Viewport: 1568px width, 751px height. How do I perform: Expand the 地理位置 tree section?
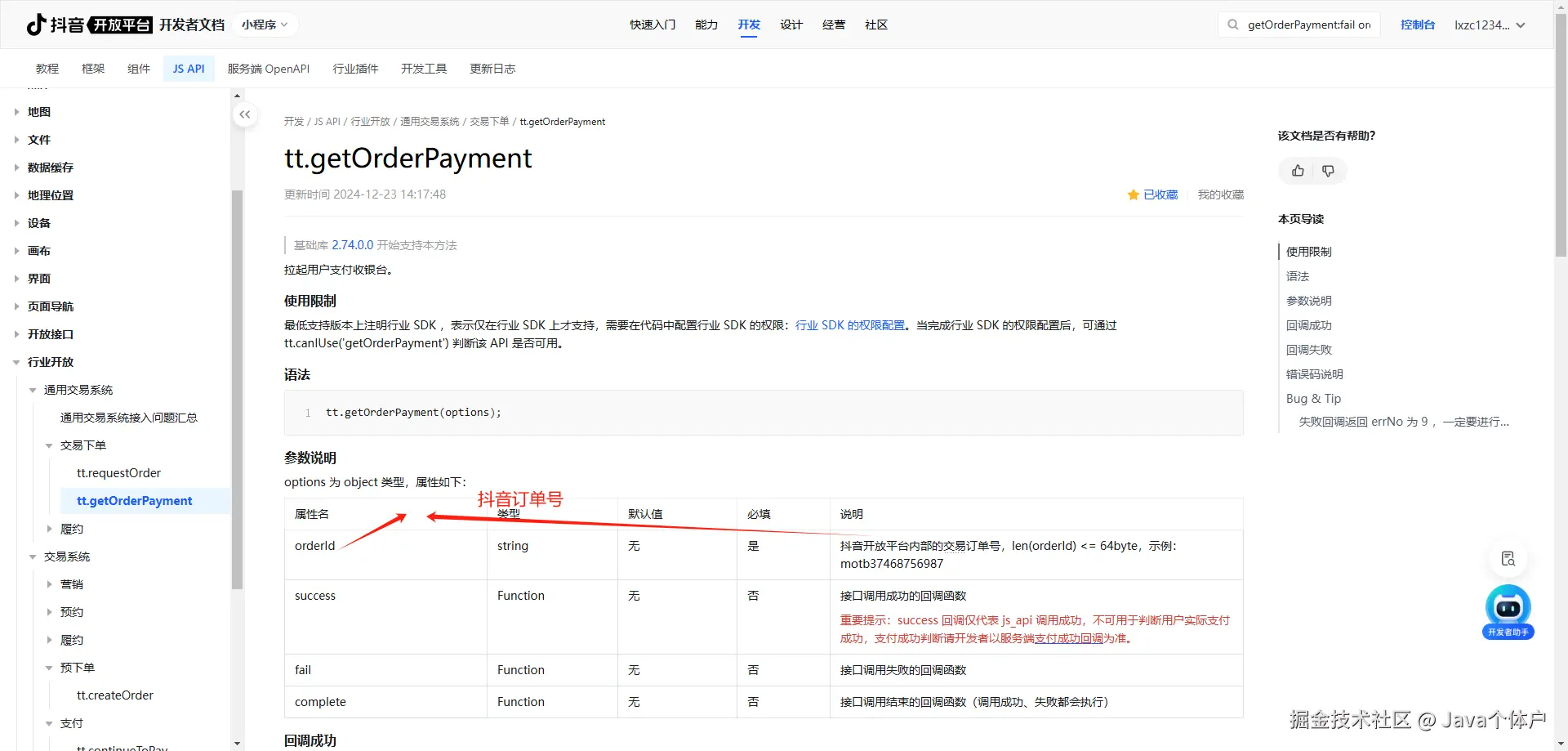pos(16,195)
